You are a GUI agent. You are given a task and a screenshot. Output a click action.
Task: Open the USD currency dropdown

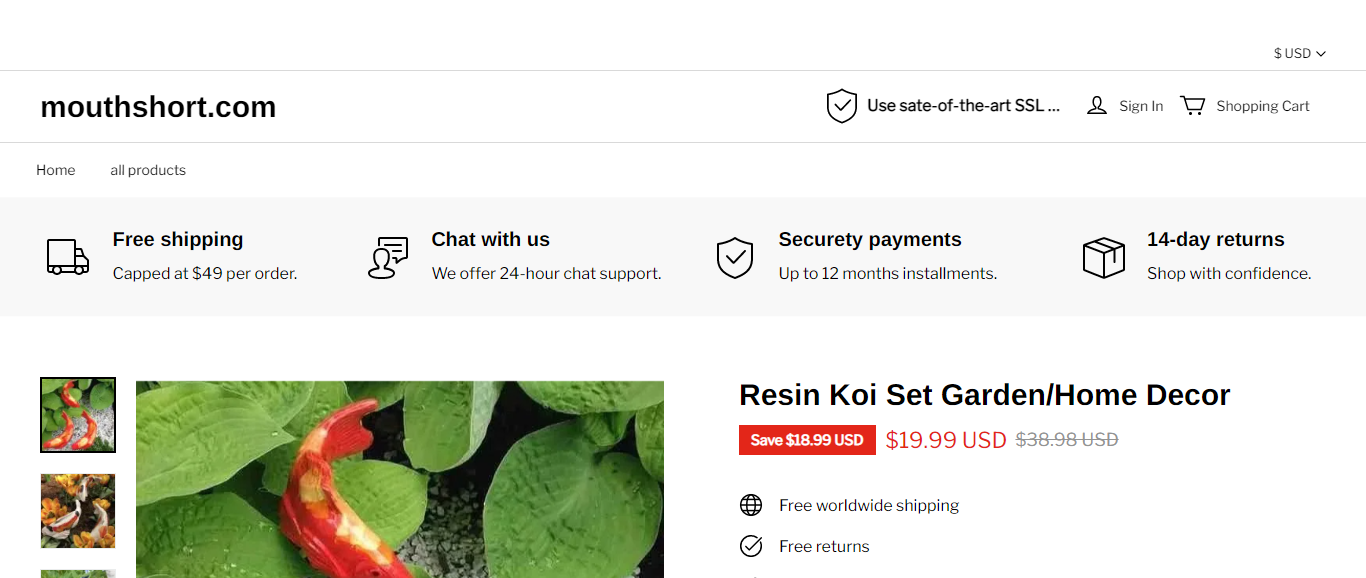click(x=1299, y=54)
